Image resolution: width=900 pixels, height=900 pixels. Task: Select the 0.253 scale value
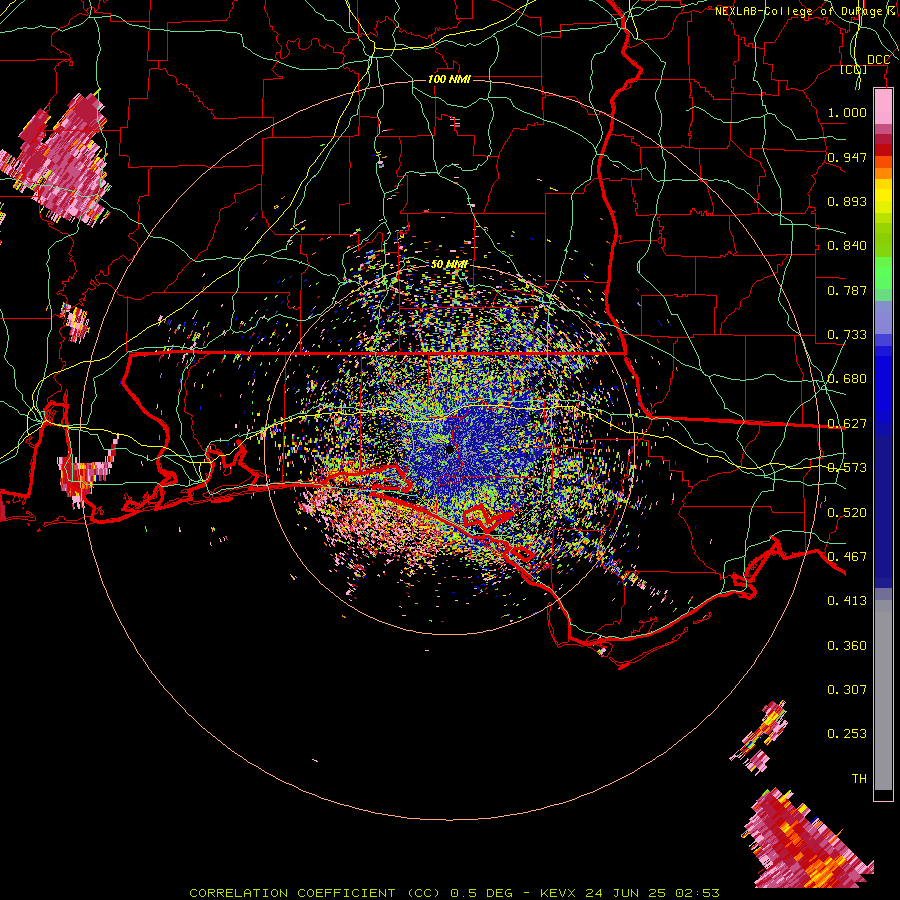click(847, 734)
